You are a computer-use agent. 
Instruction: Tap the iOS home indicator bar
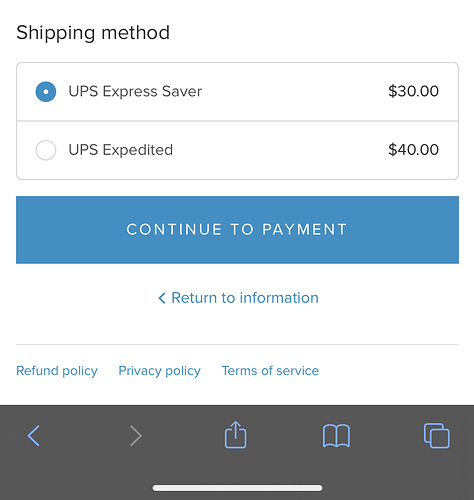click(237, 488)
